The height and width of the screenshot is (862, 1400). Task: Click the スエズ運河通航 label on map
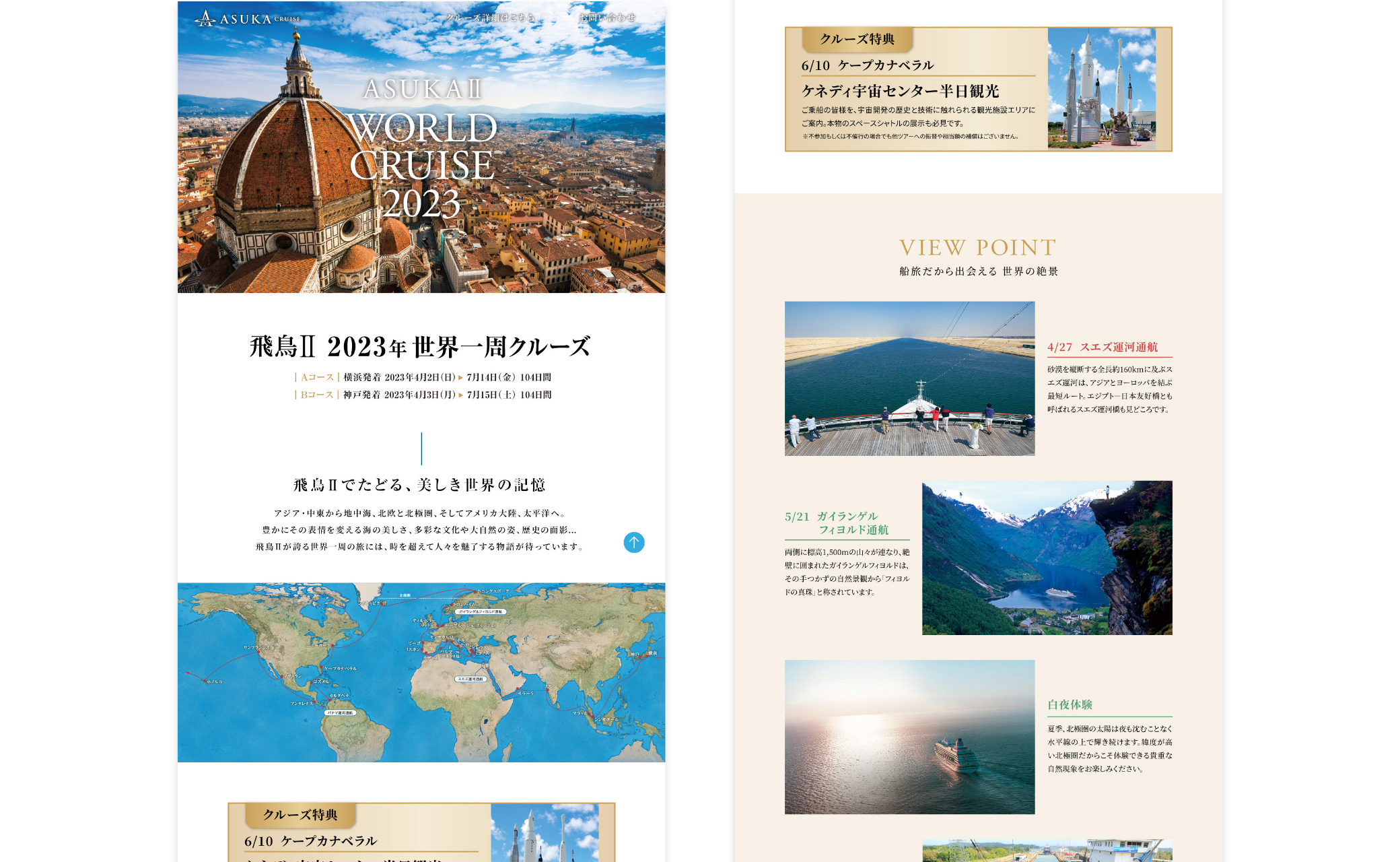(470, 679)
